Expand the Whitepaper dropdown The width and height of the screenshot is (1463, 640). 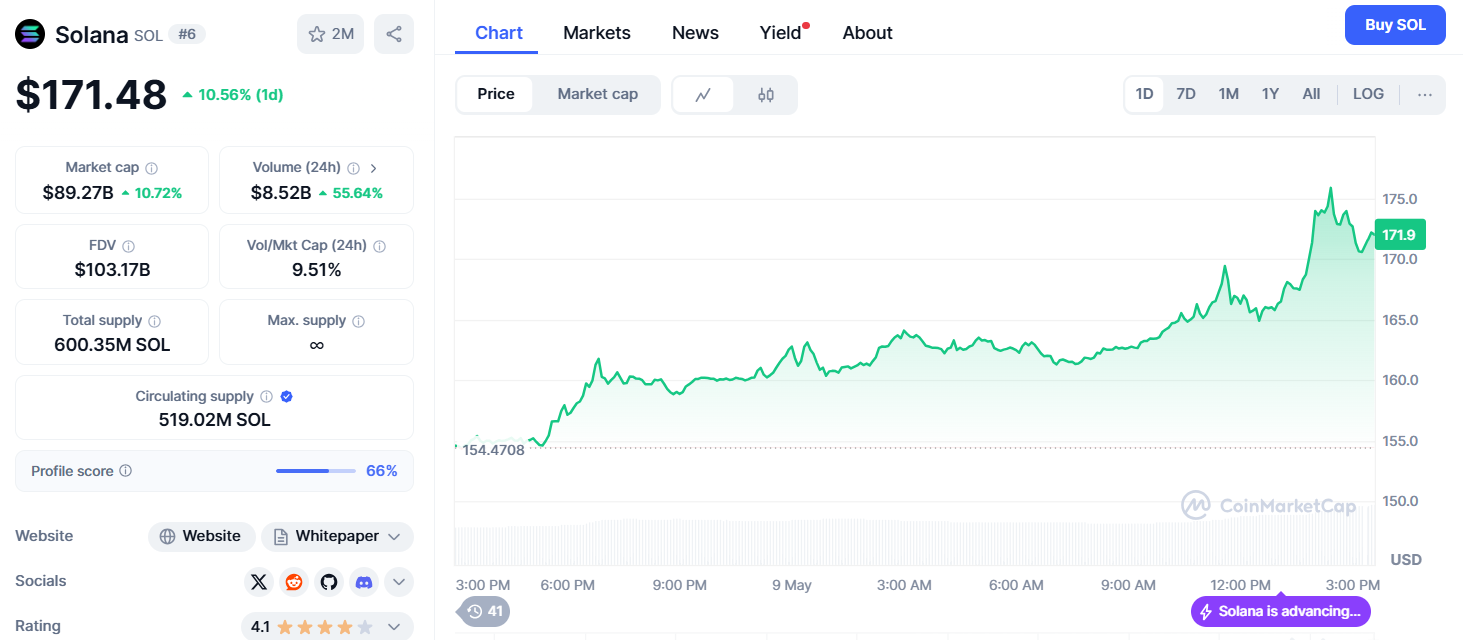pyautogui.click(x=337, y=536)
